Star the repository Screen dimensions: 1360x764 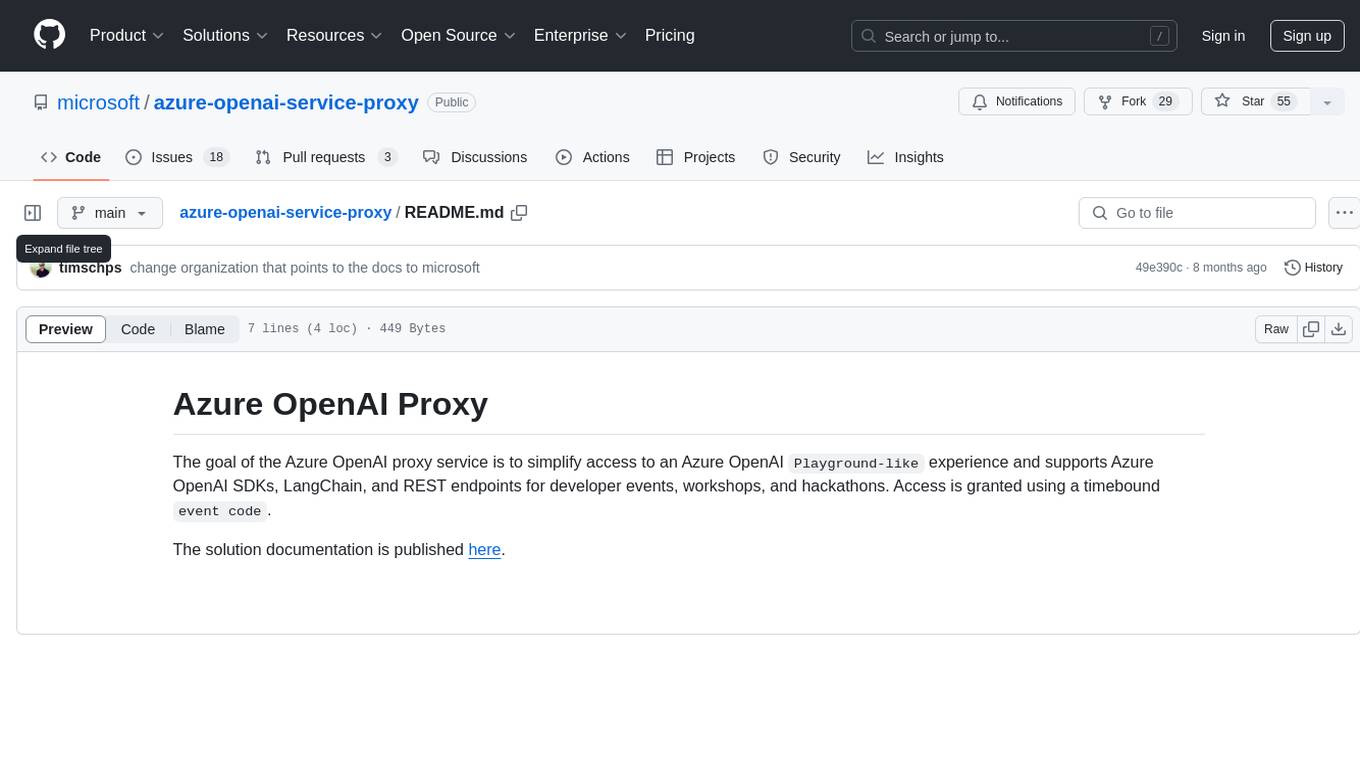point(1256,102)
